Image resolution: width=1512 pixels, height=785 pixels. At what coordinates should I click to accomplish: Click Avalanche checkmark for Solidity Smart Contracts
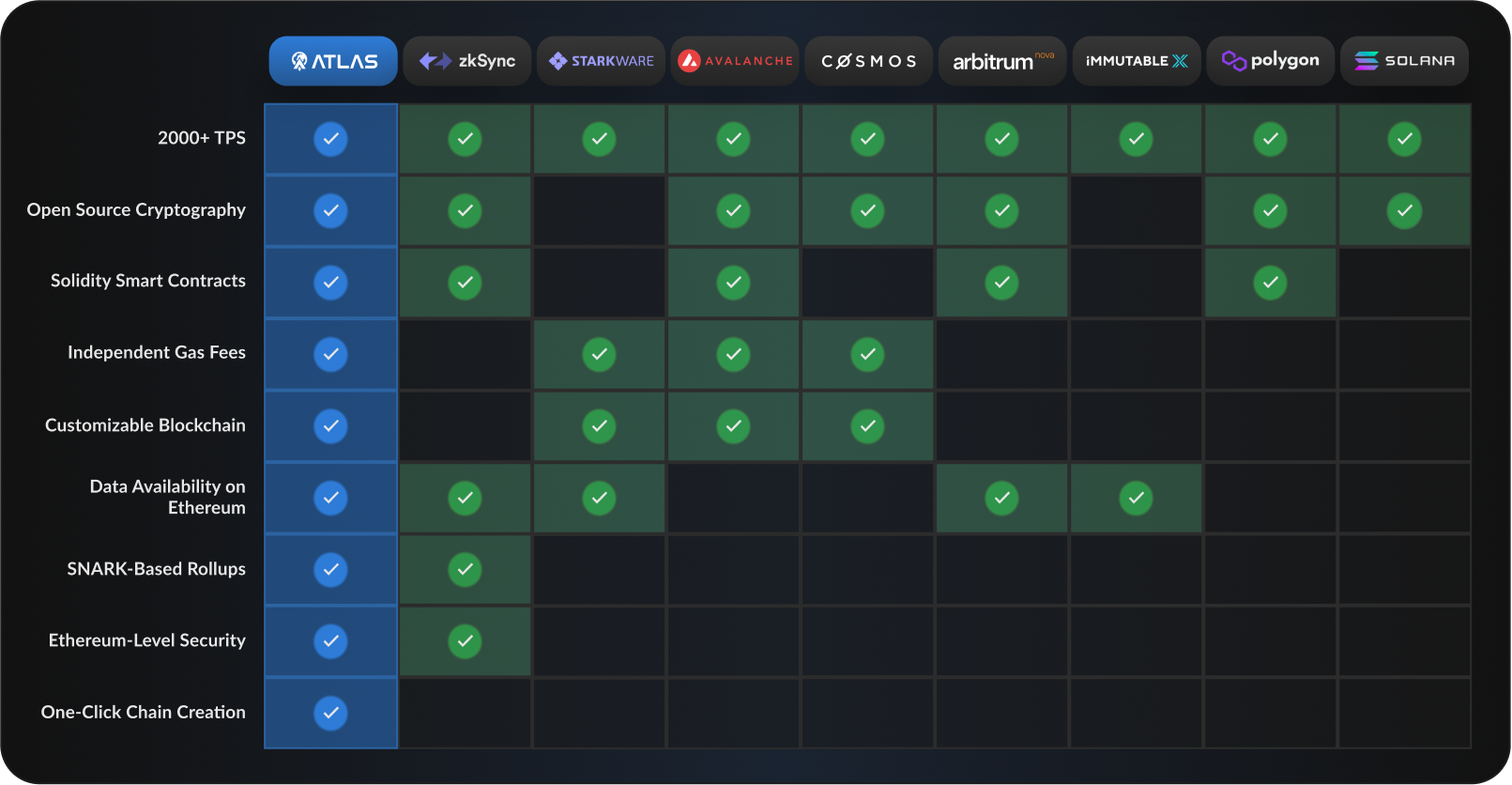click(x=733, y=283)
